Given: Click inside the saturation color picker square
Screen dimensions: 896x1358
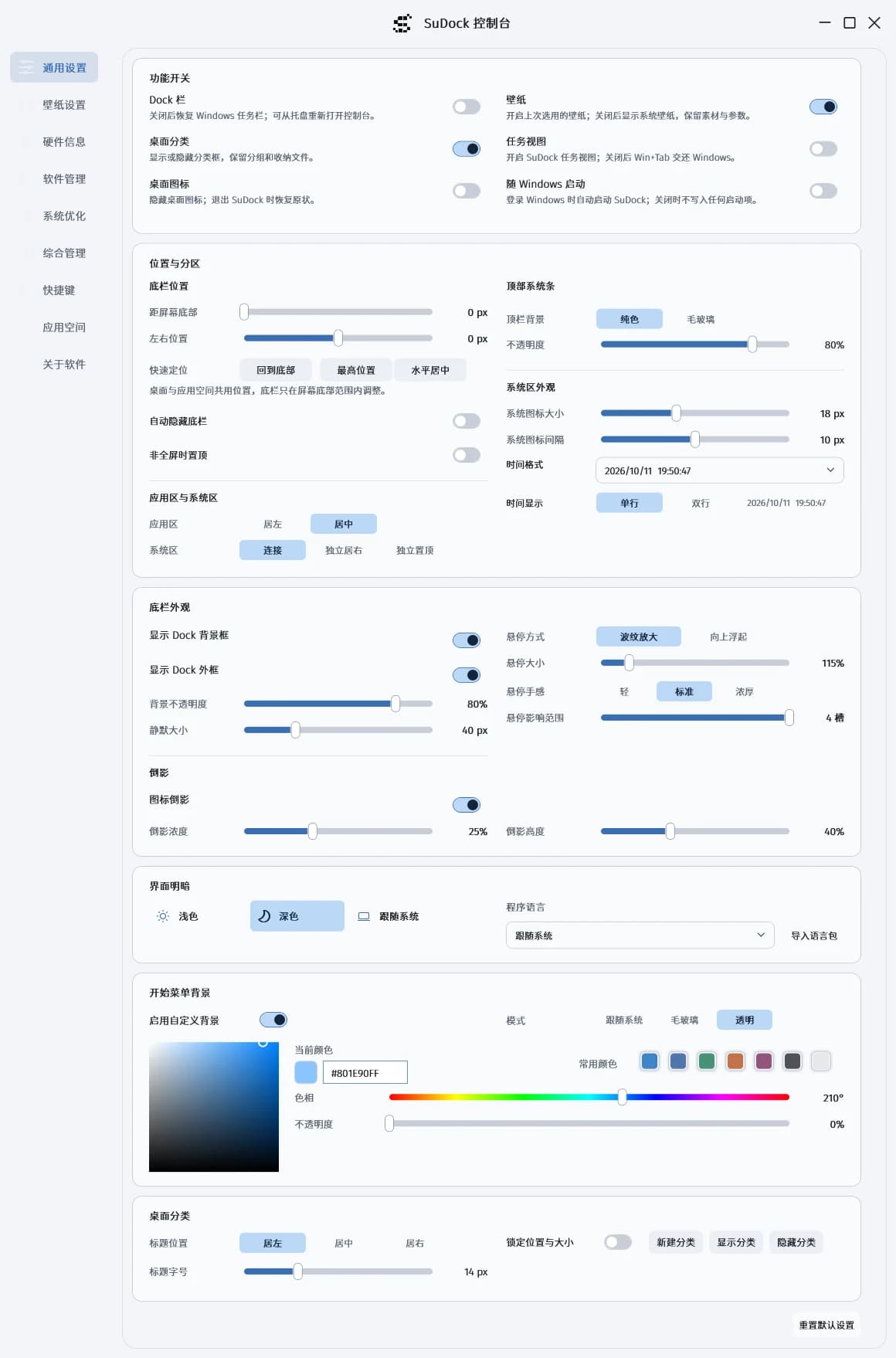Looking at the screenshot, I should pyautogui.click(x=214, y=1107).
